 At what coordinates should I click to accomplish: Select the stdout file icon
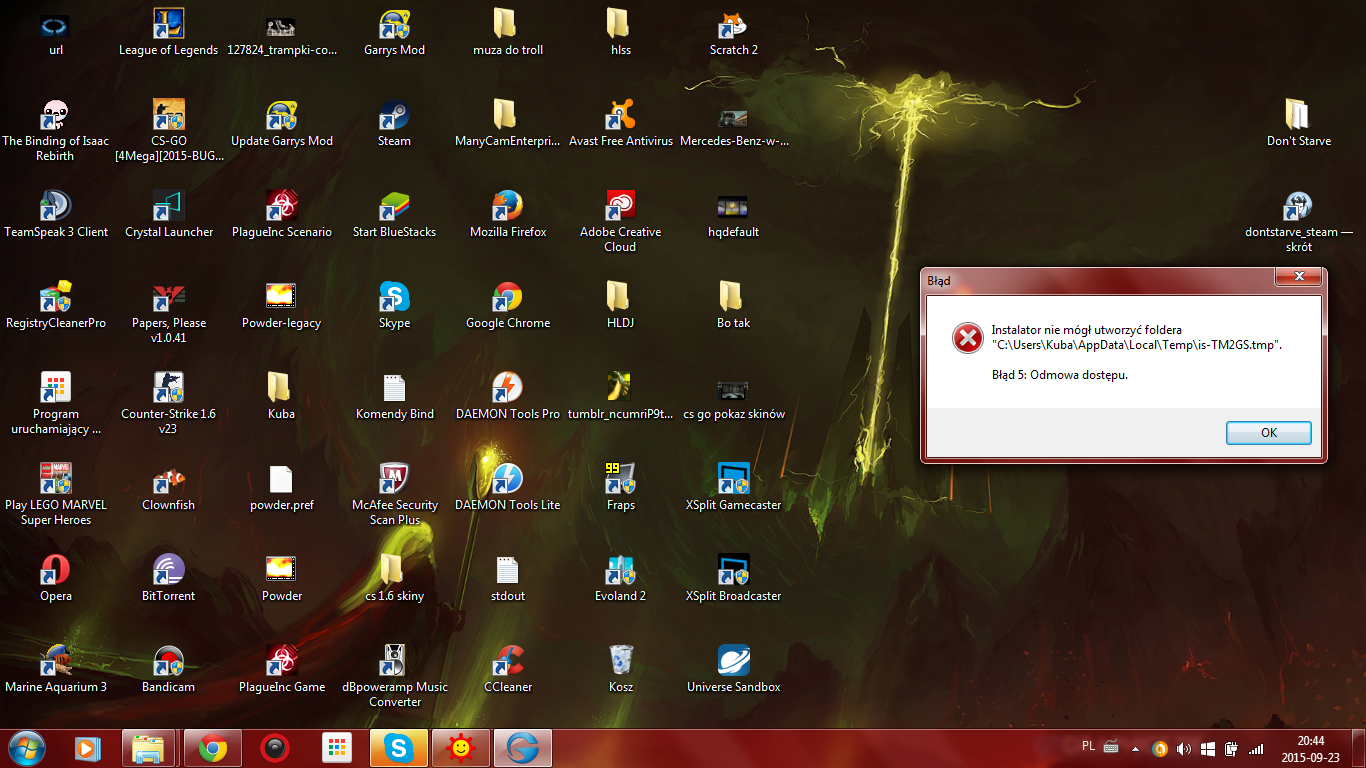coord(508,578)
